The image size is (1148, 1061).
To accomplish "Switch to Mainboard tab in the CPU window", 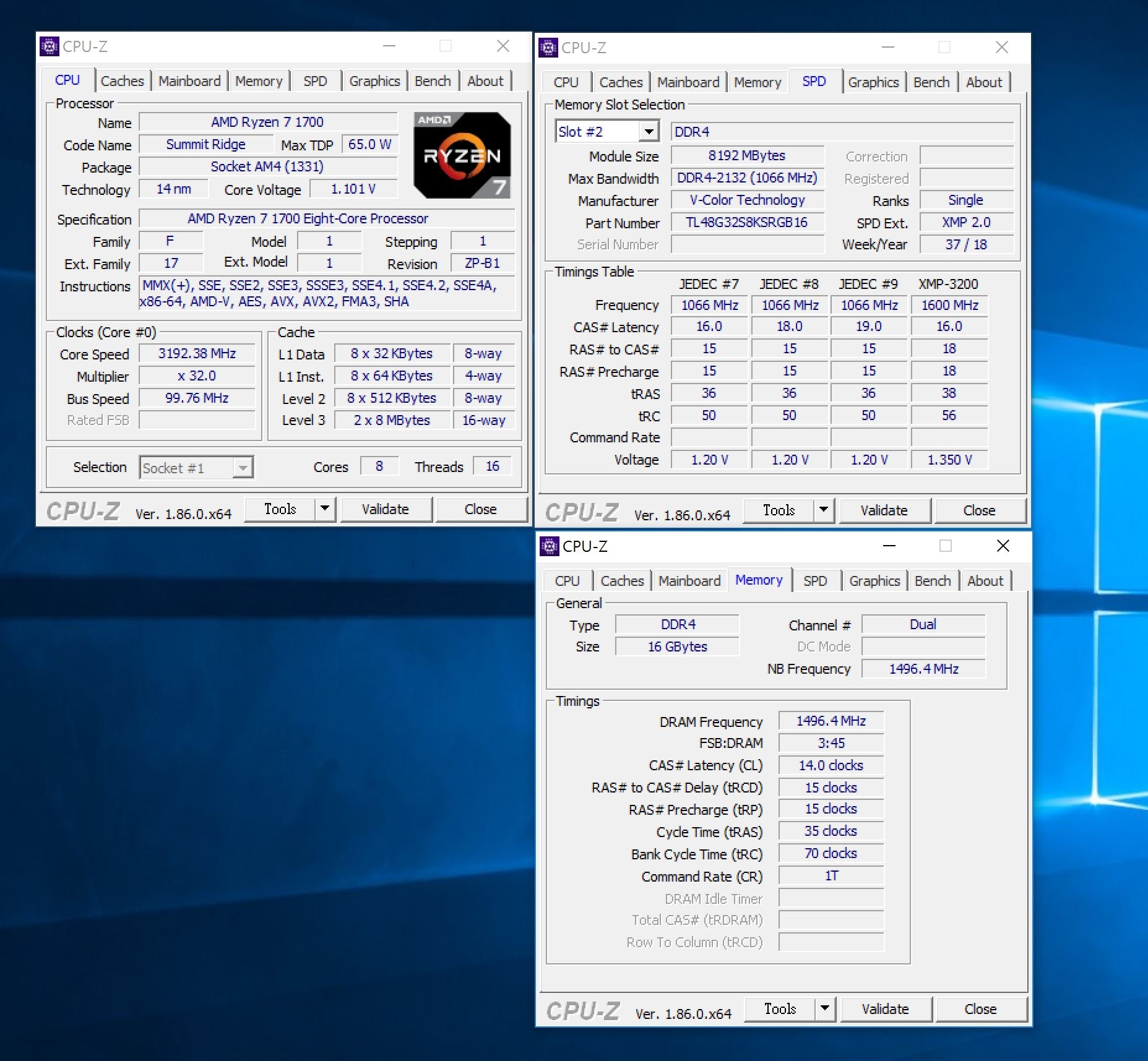I will pyautogui.click(x=189, y=81).
